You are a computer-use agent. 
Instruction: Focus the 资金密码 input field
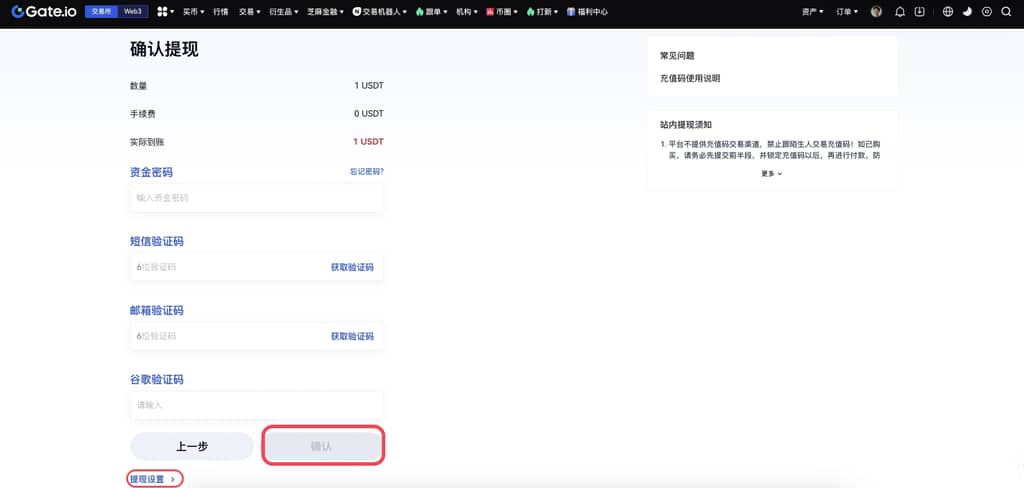point(256,198)
